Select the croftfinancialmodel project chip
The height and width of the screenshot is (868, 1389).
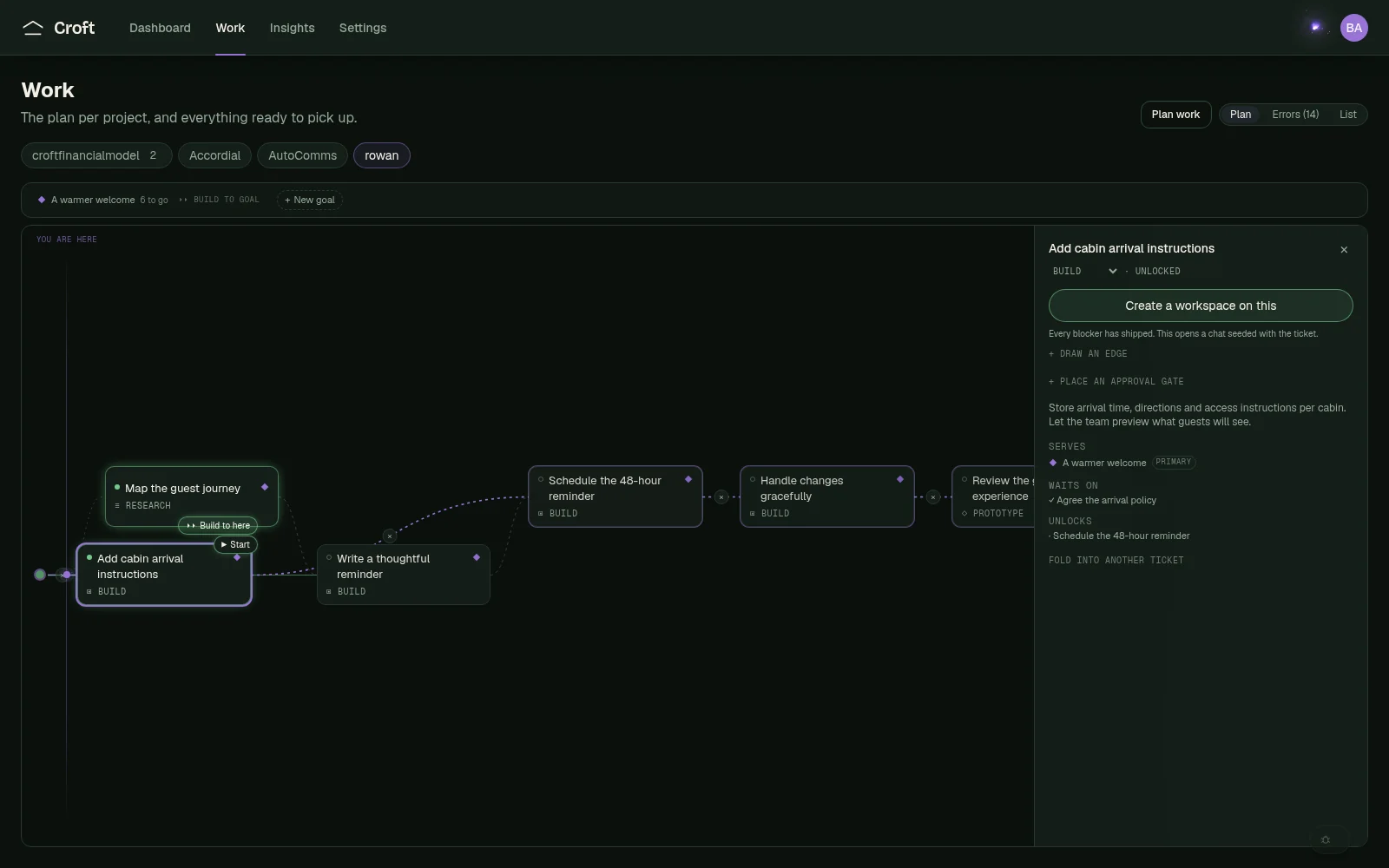(x=96, y=155)
